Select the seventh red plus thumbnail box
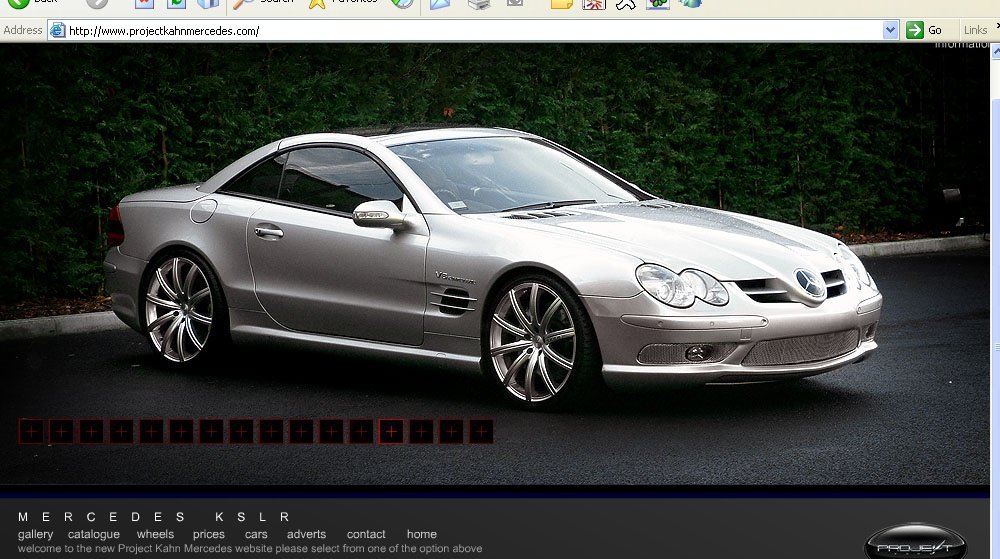The width and height of the screenshot is (1000, 559). 211,432
